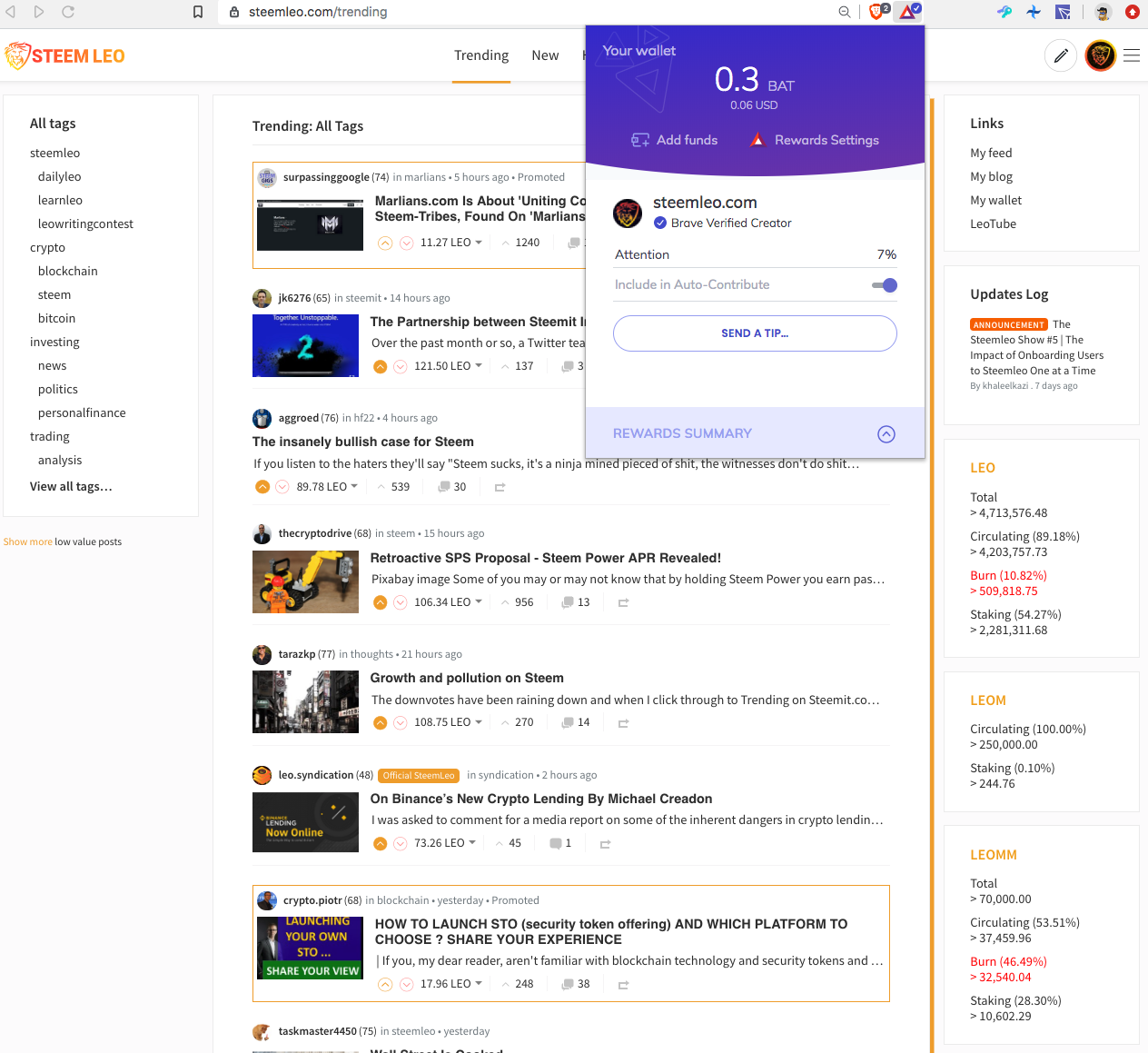This screenshot has width=1148, height=1053.
Task: Click the Brave Rewards BAT triangle icon
Action: coord(909,12)
